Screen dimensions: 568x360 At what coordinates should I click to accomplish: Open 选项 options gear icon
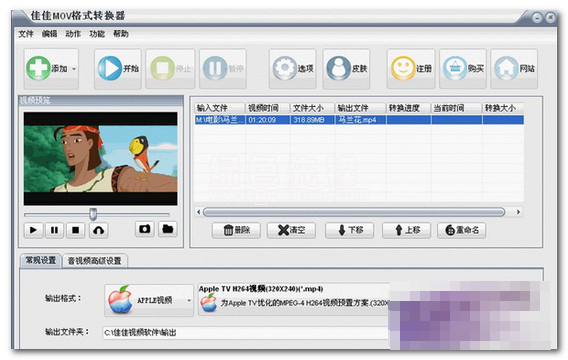coord(284,68)
